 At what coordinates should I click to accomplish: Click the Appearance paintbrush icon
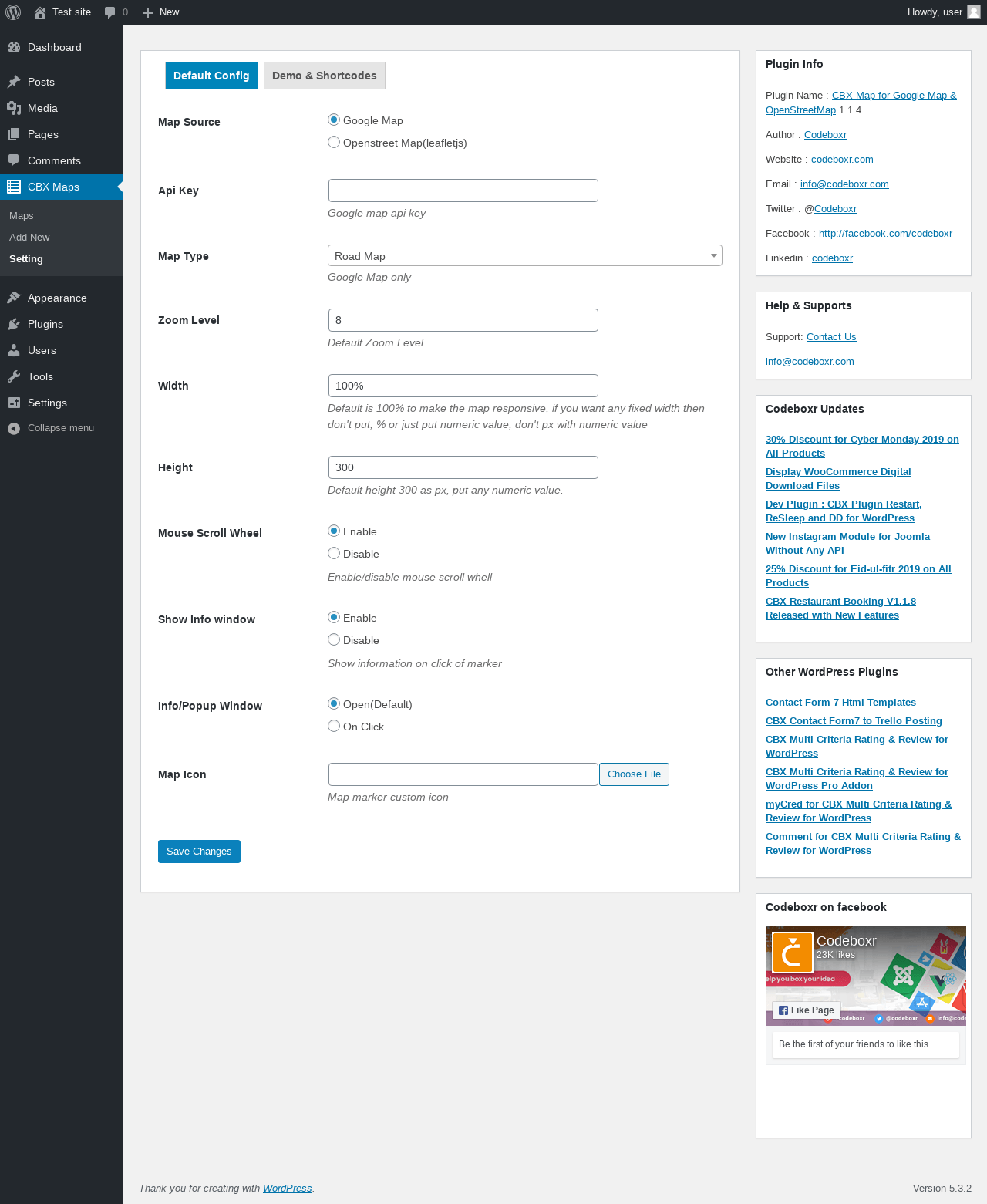(x=14, y=298)
